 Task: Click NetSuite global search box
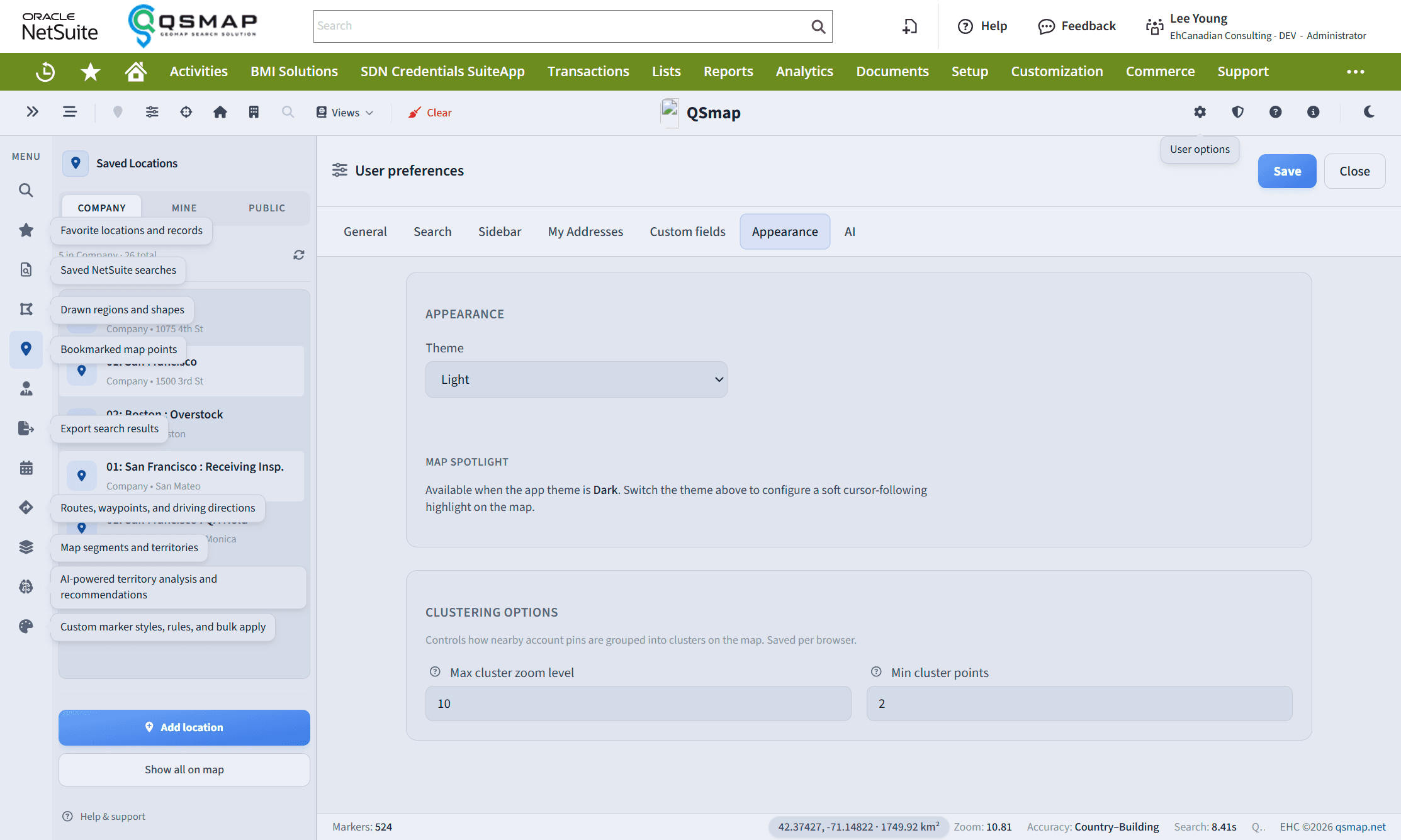point(573,26)
